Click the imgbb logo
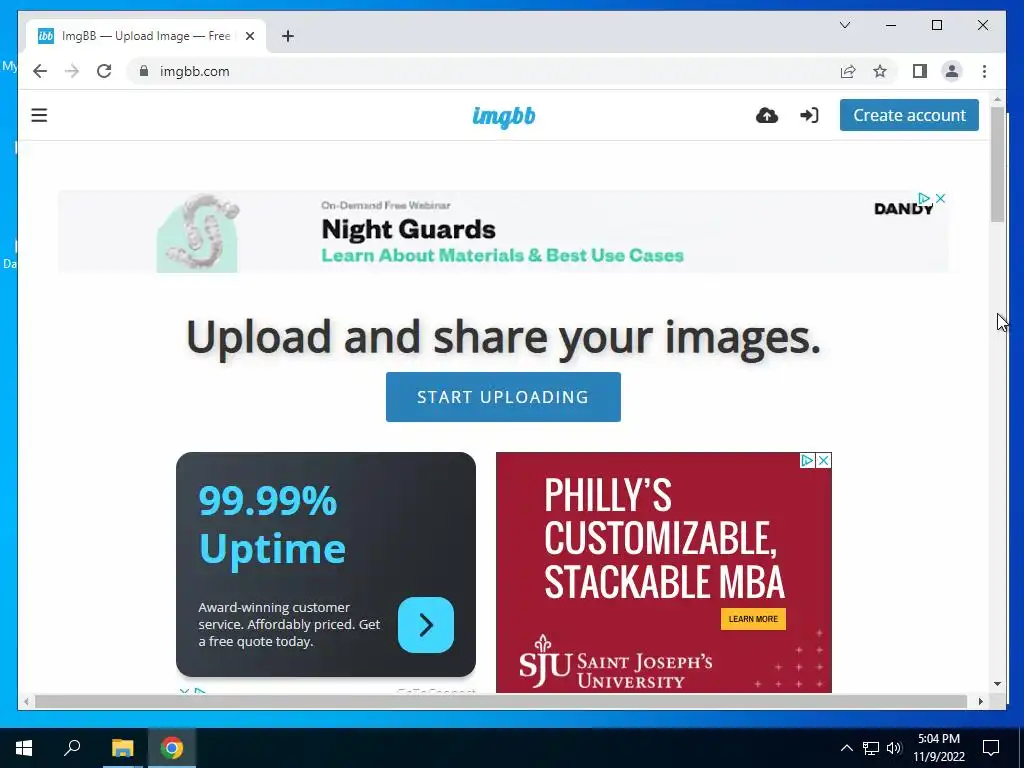This screenshot has width=1024, height=768. (504, 116)
